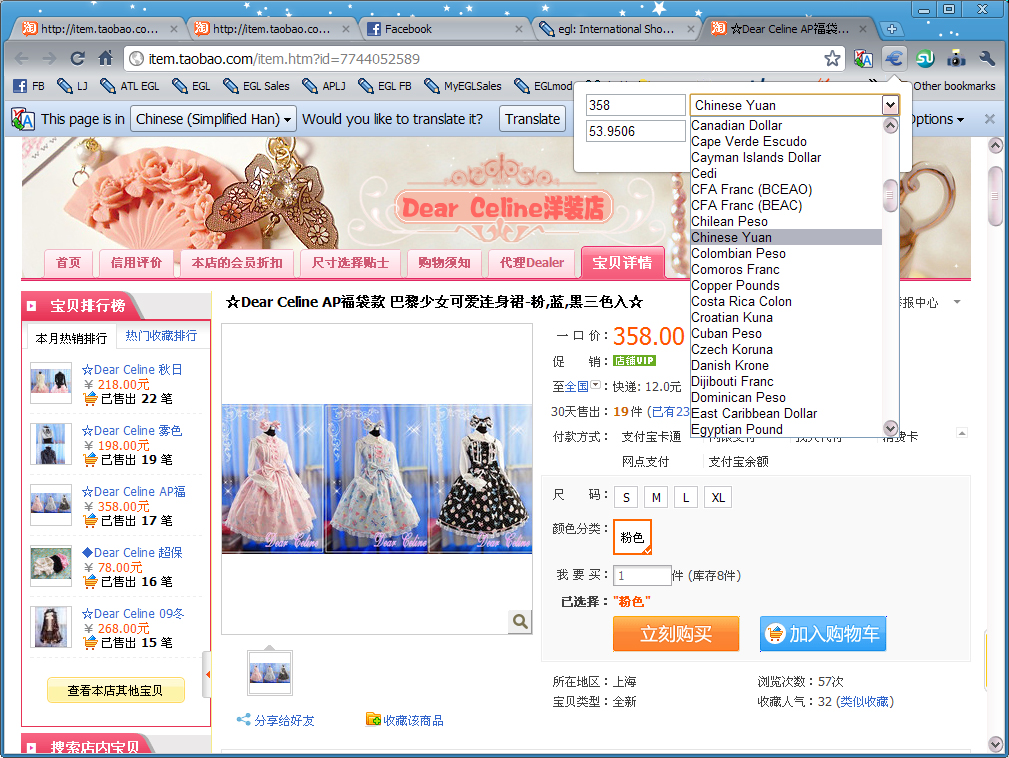Viewport: 1009px width, 758px height.
Task: Open the EGL FB bookmark
Action: click(385, 86)
